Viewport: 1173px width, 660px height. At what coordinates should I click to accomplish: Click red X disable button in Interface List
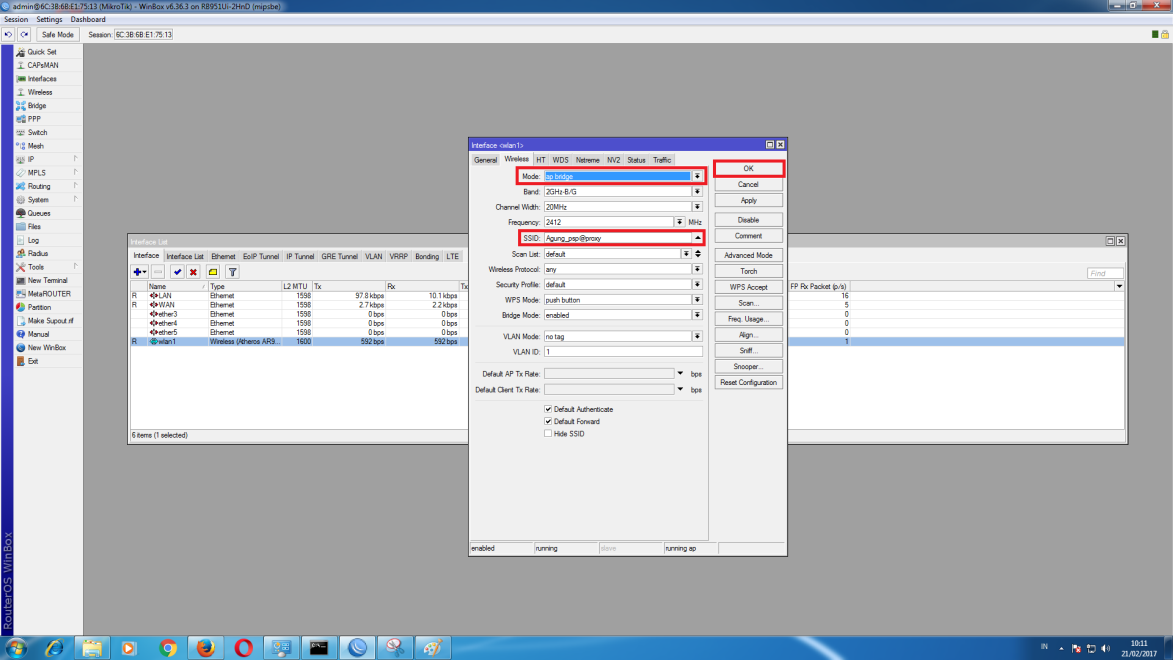tap(193, 272)
